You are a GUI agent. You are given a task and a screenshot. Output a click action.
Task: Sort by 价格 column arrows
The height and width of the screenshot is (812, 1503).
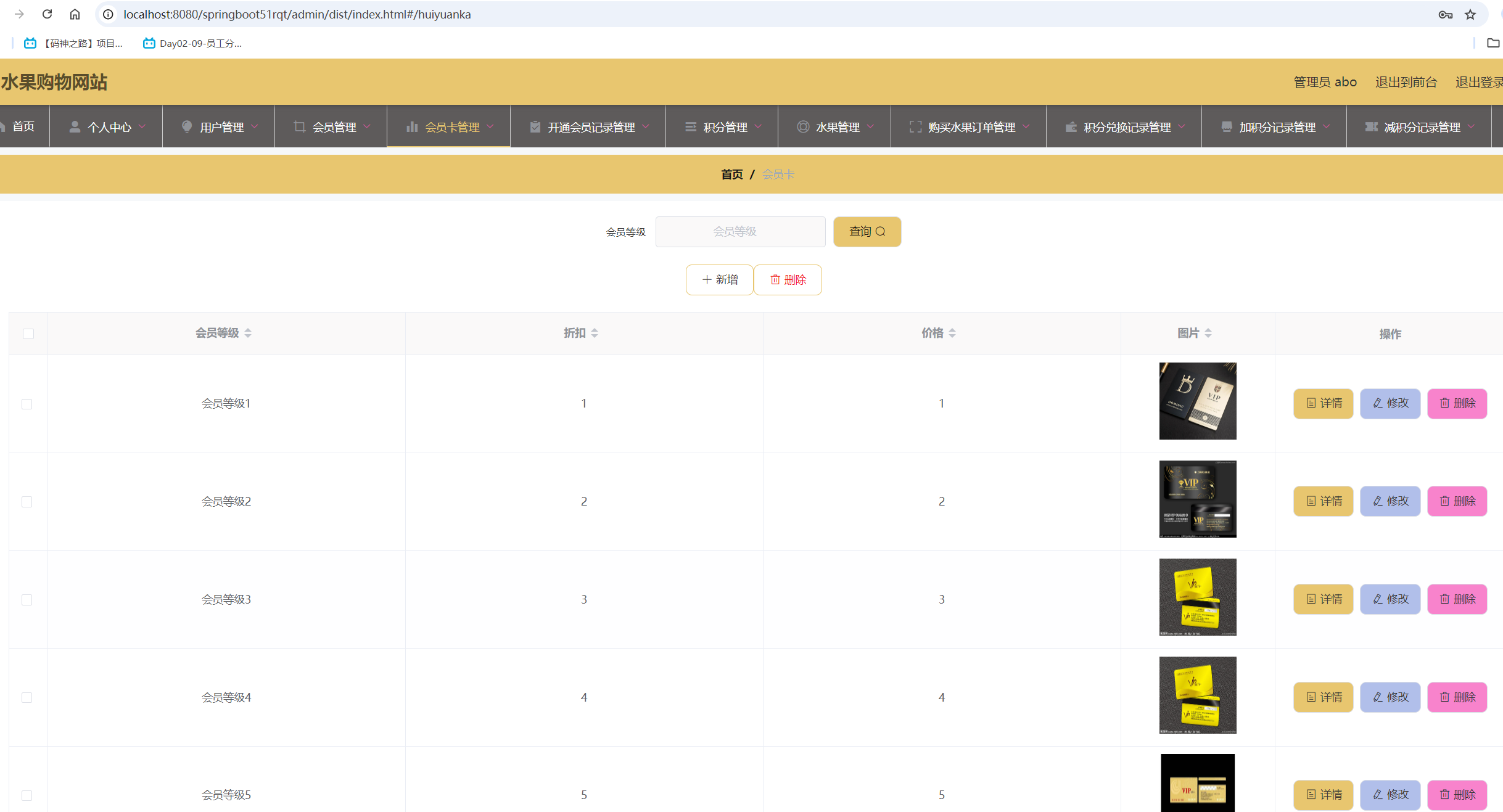click(952, 333)
